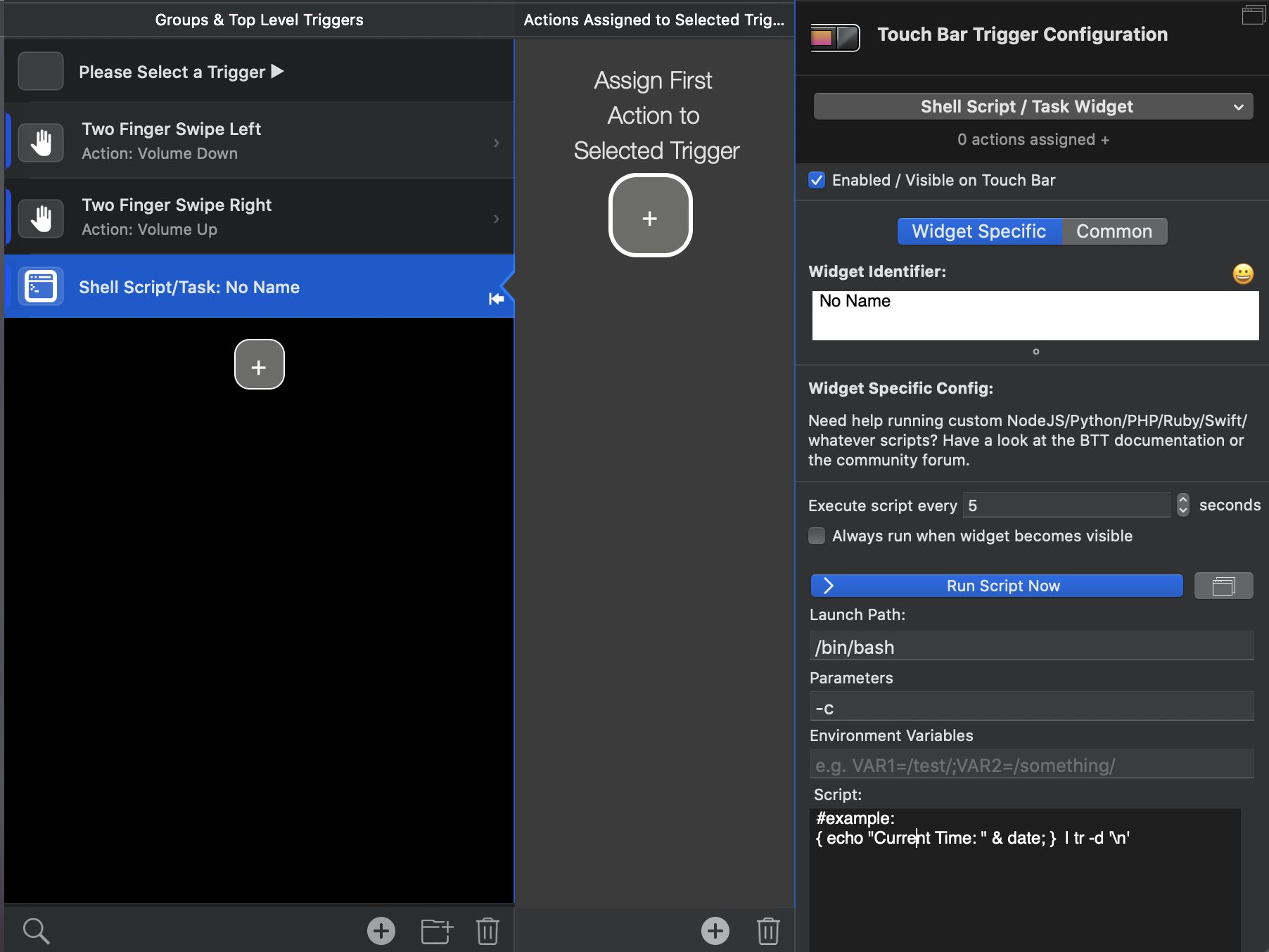
Task: Open script in separate window button
Action: pyautogui.click(x=1223, y=586)
